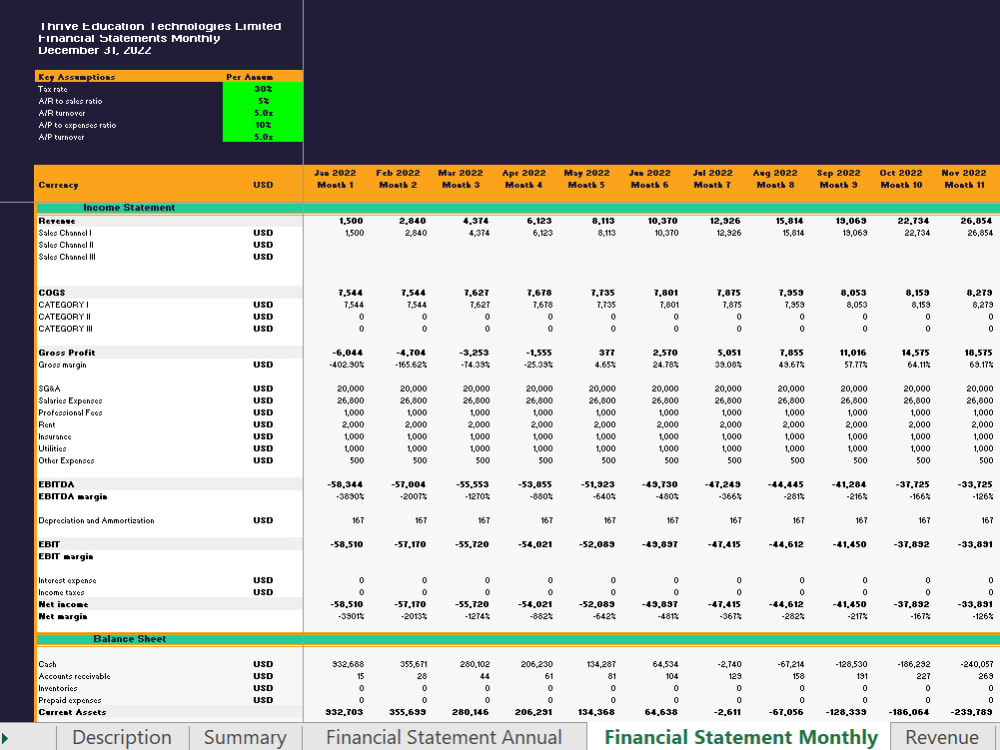Select the A/R turnover 5.0x cell

coord(263,113)
